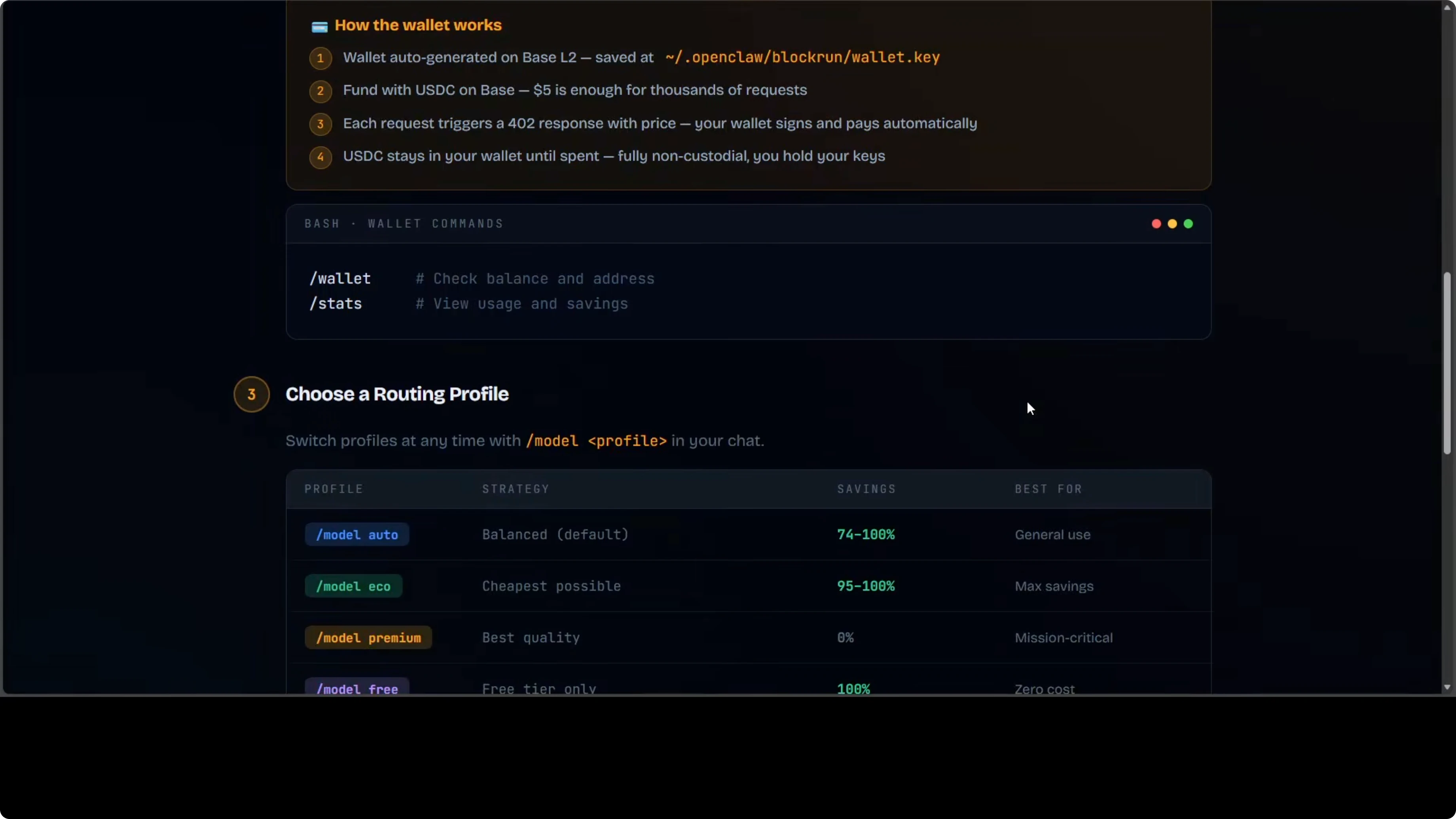
Task: Click the /wallet command in the terminal
Action: coord(340,278)
